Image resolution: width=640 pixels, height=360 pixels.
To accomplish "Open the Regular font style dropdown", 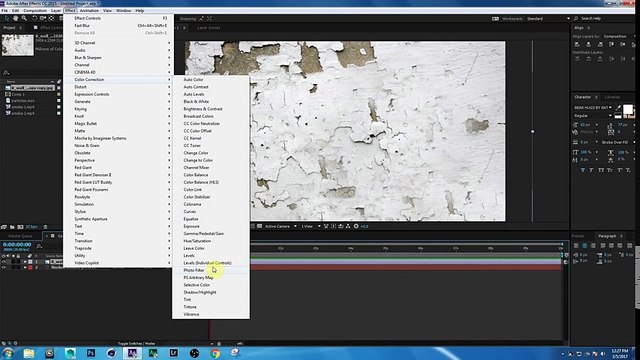I will pyautogui.click(x=593, y=116).
